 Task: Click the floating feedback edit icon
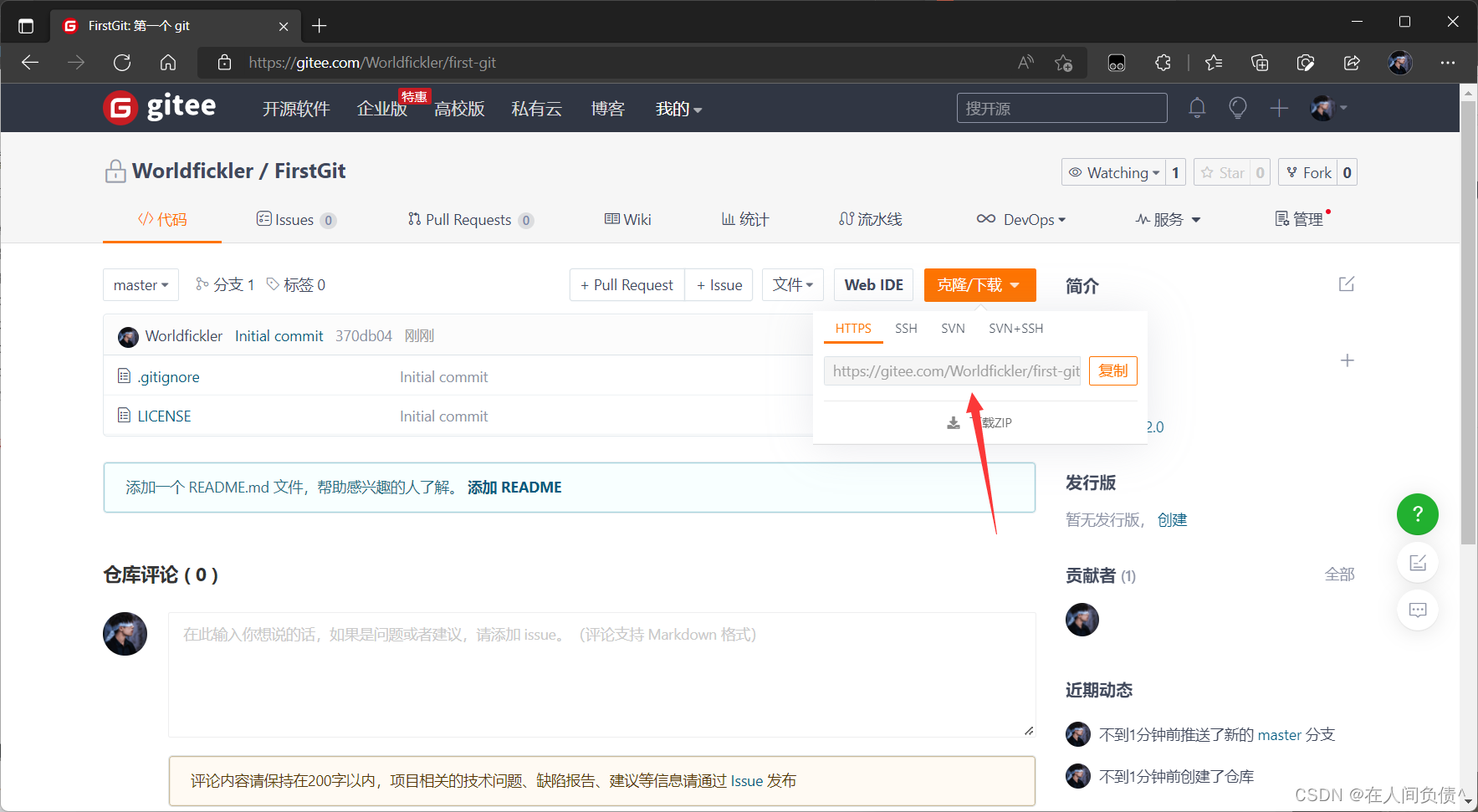click(x=1418, y=563)
